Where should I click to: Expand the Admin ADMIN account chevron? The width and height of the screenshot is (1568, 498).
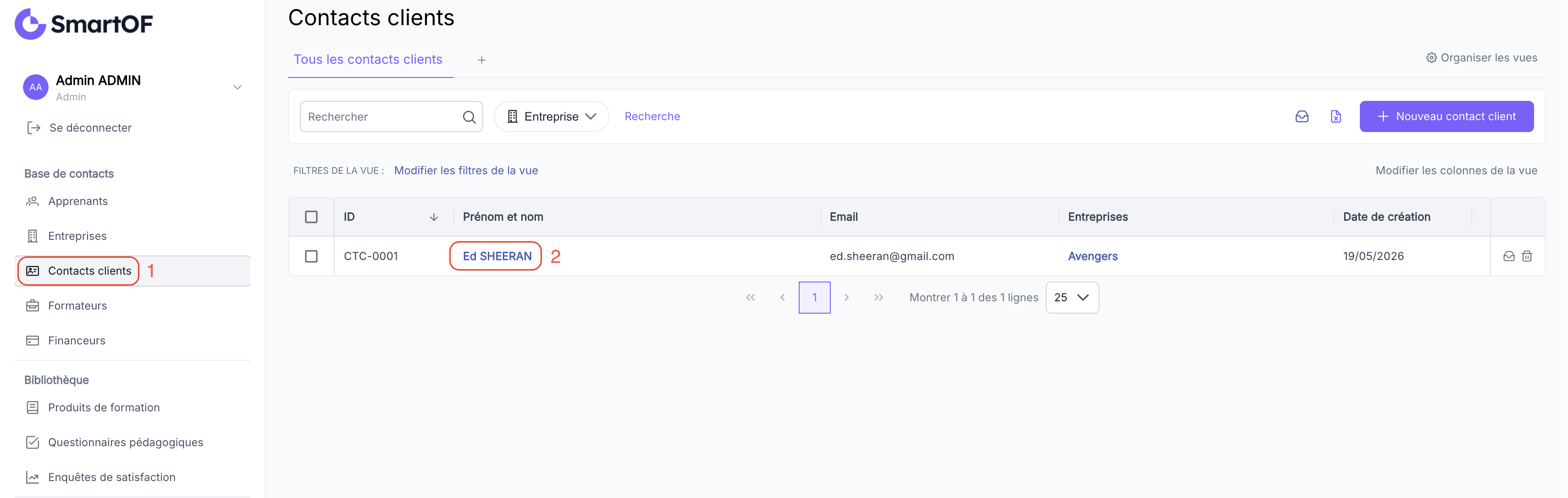tap(237, 87)
